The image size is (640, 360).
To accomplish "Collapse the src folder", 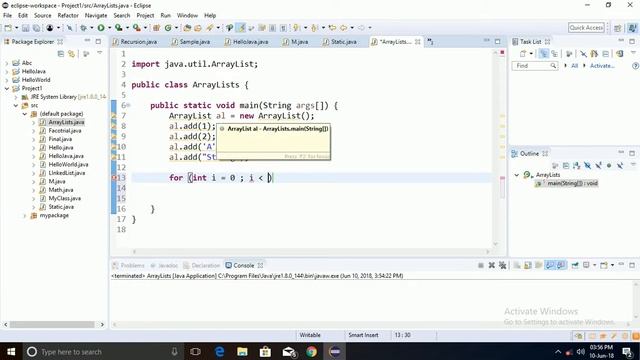I will pos(16,105).
